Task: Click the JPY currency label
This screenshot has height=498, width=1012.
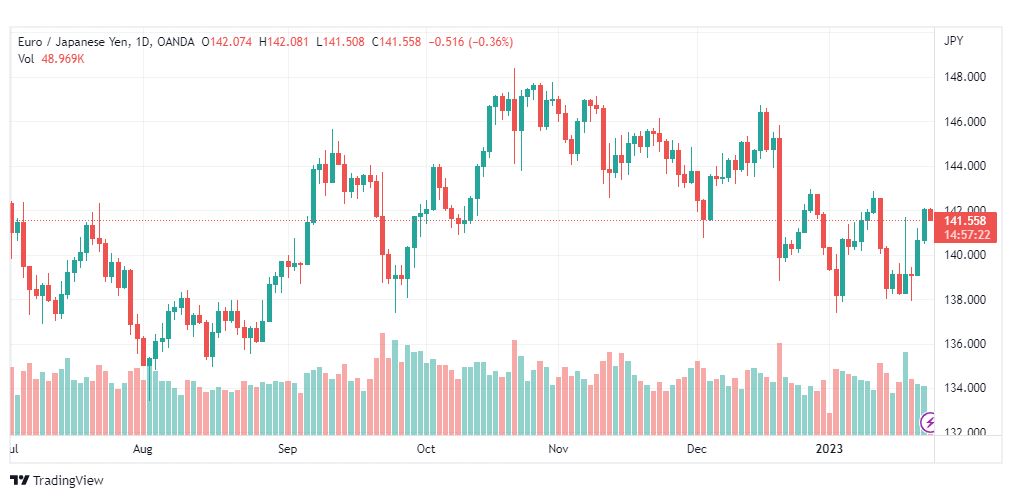Action: point(953,41)
